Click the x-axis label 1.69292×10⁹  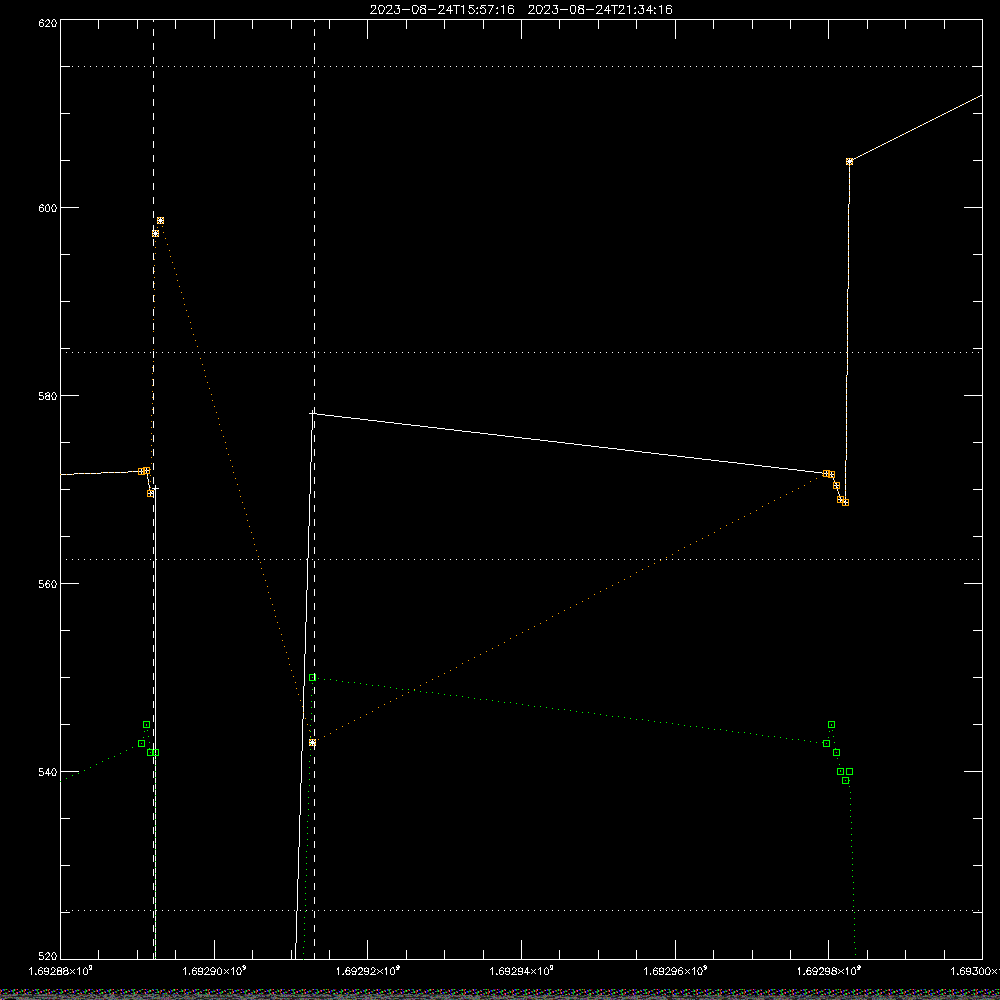[368, 971]
